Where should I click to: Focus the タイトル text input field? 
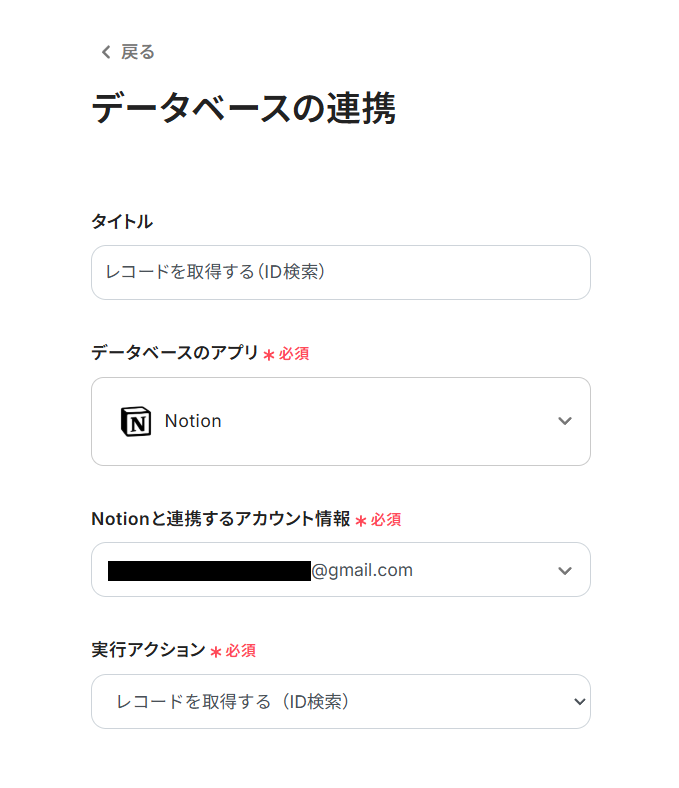pos(340,272)
